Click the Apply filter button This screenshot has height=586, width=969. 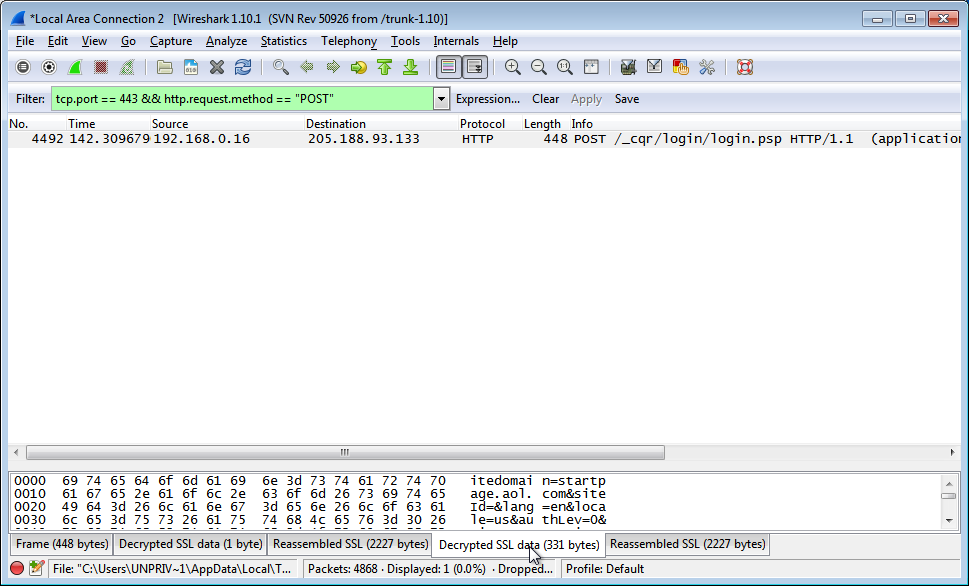point(586,99)
